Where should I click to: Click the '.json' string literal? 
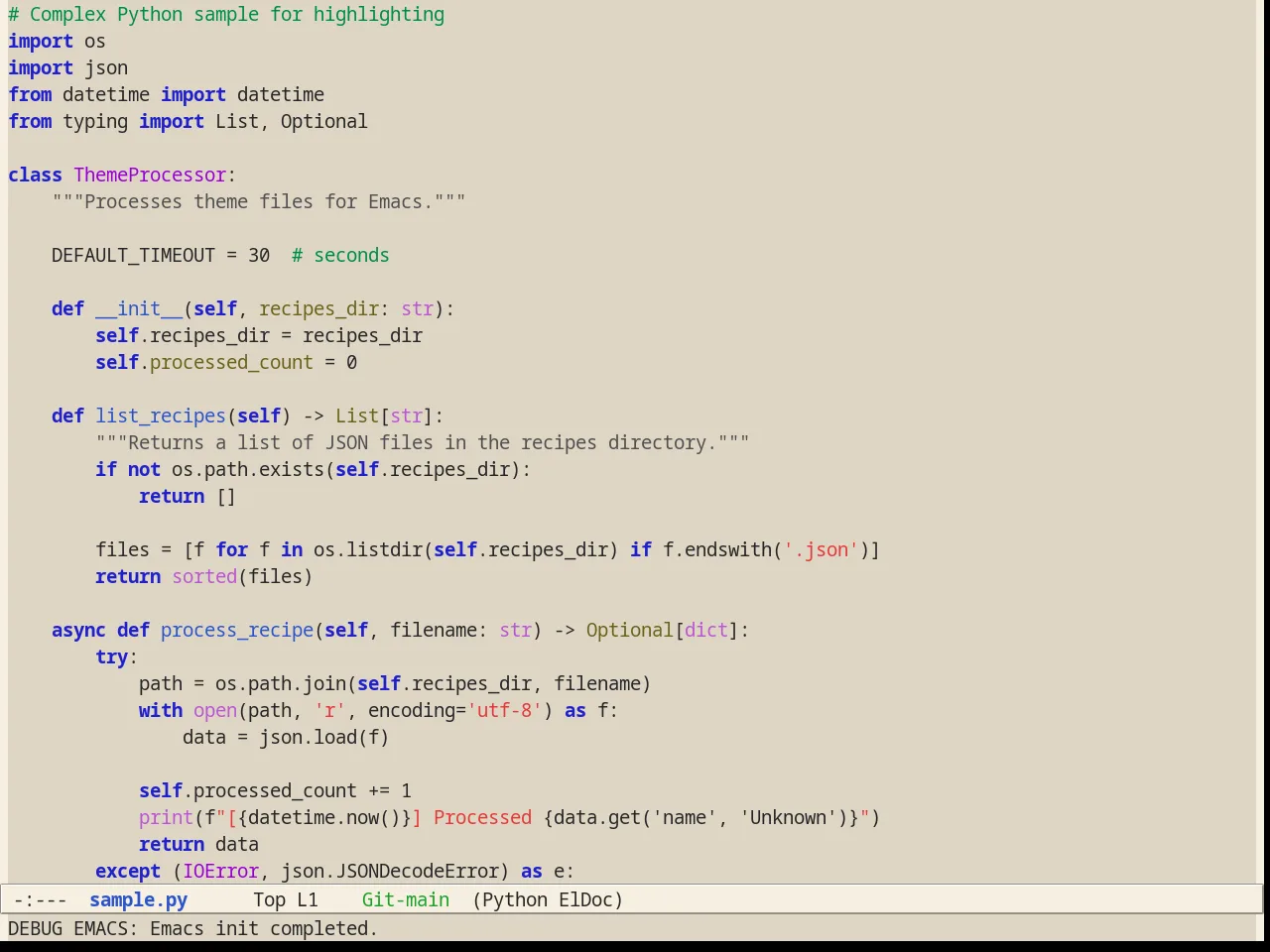coord(821,549)
